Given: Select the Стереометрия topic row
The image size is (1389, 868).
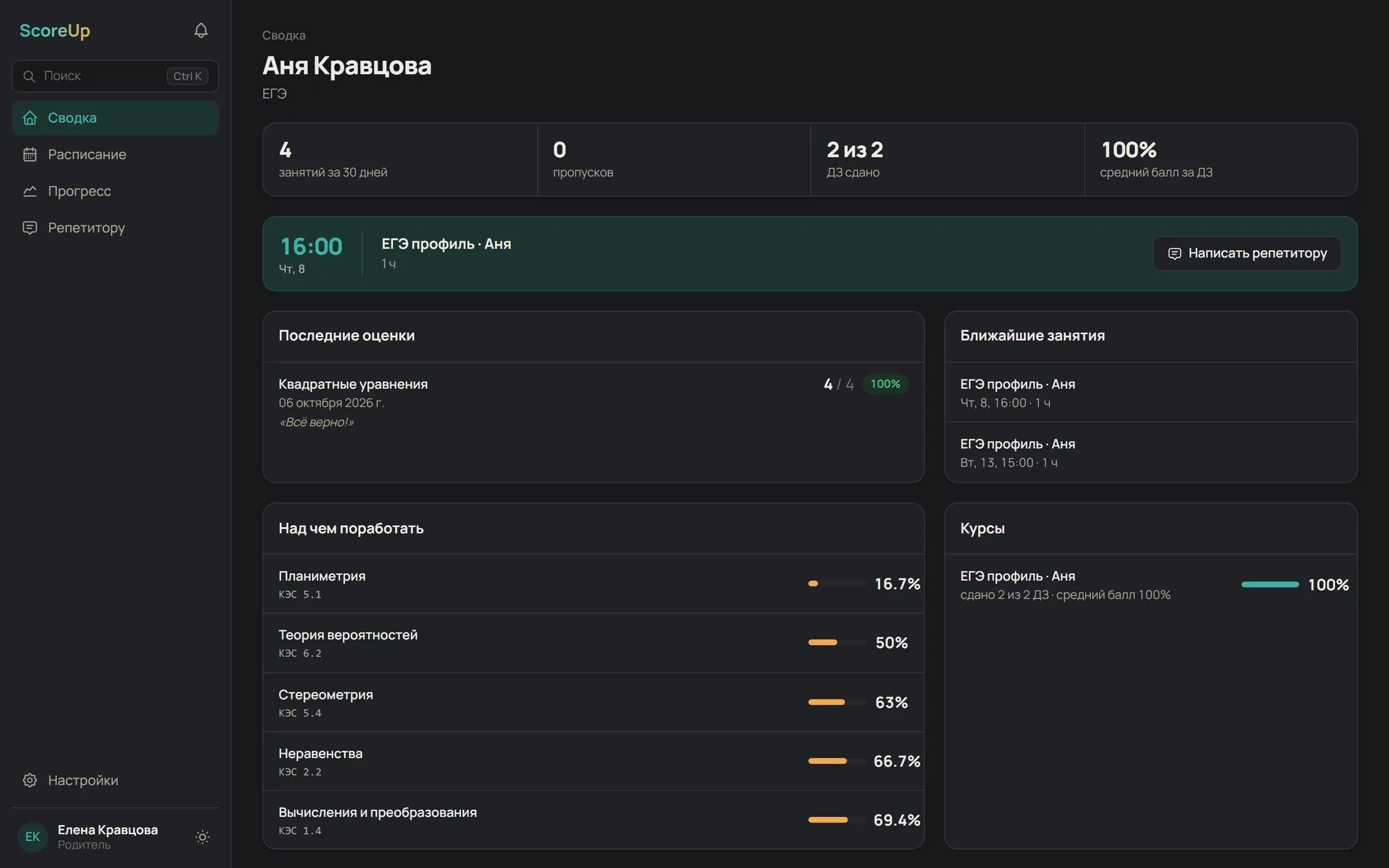Looking at the screenshot, I should pyautogui.click(x=593, y=702).
